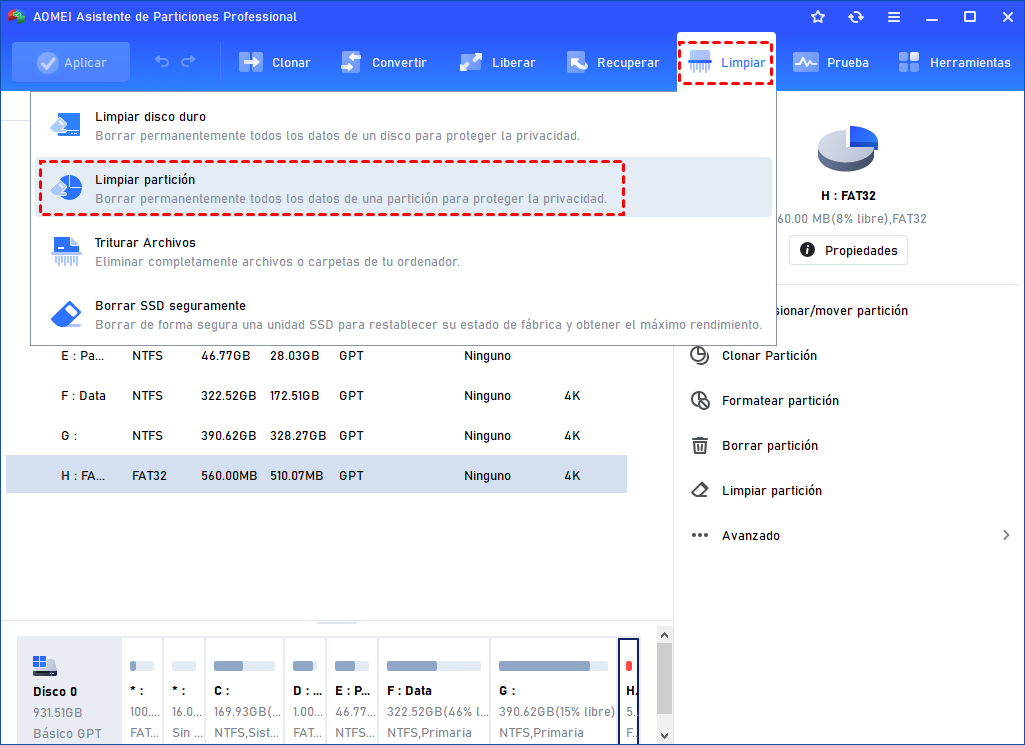Image resolution: width=1025 pixels, height=745 pixels.
Task: Select the D: partition block in disk map
Action: [x=305, y=691]
